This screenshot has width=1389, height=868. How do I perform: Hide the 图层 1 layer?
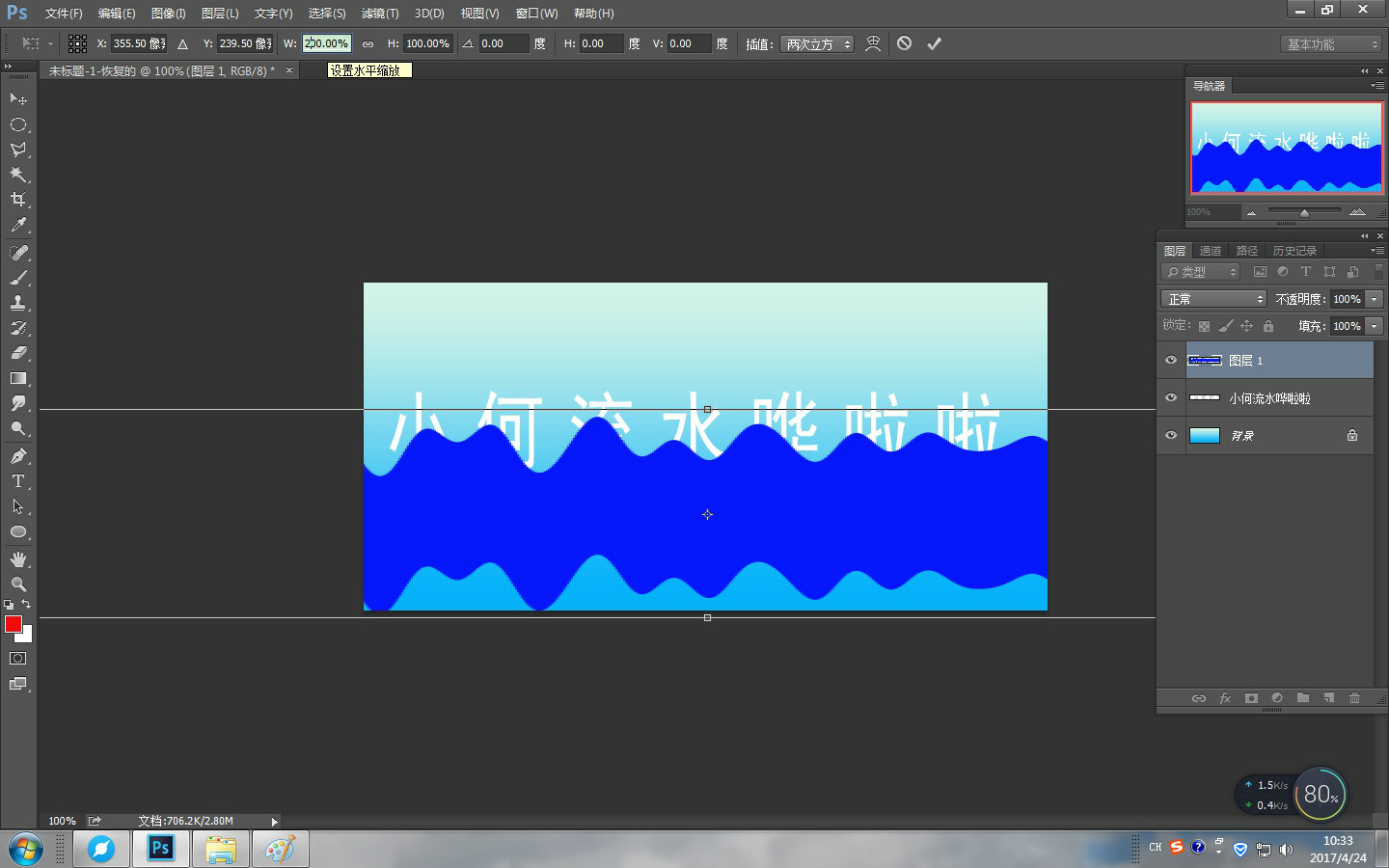point(1171,361)
